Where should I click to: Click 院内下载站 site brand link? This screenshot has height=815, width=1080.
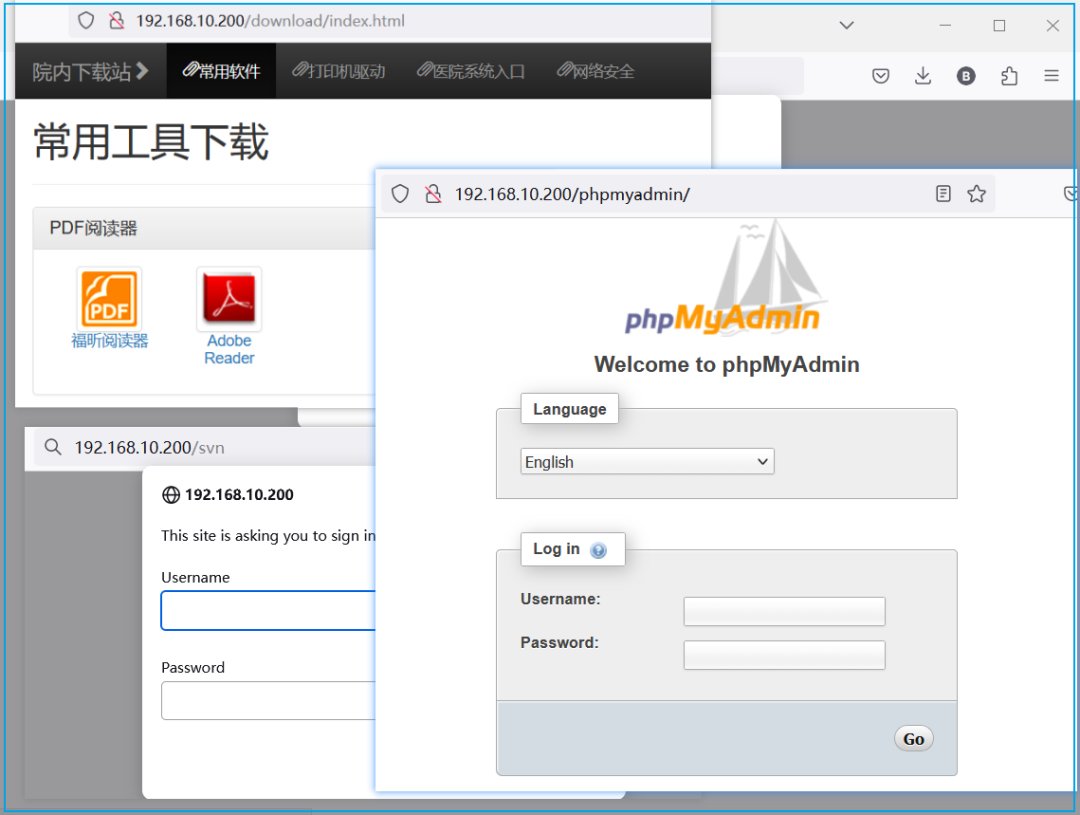(x=90, y=71)
